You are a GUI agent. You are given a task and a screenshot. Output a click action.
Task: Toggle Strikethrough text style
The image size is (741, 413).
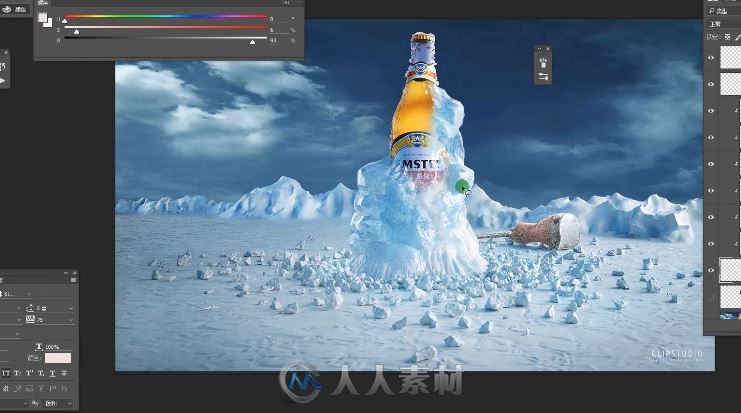[x=64, y=373]
